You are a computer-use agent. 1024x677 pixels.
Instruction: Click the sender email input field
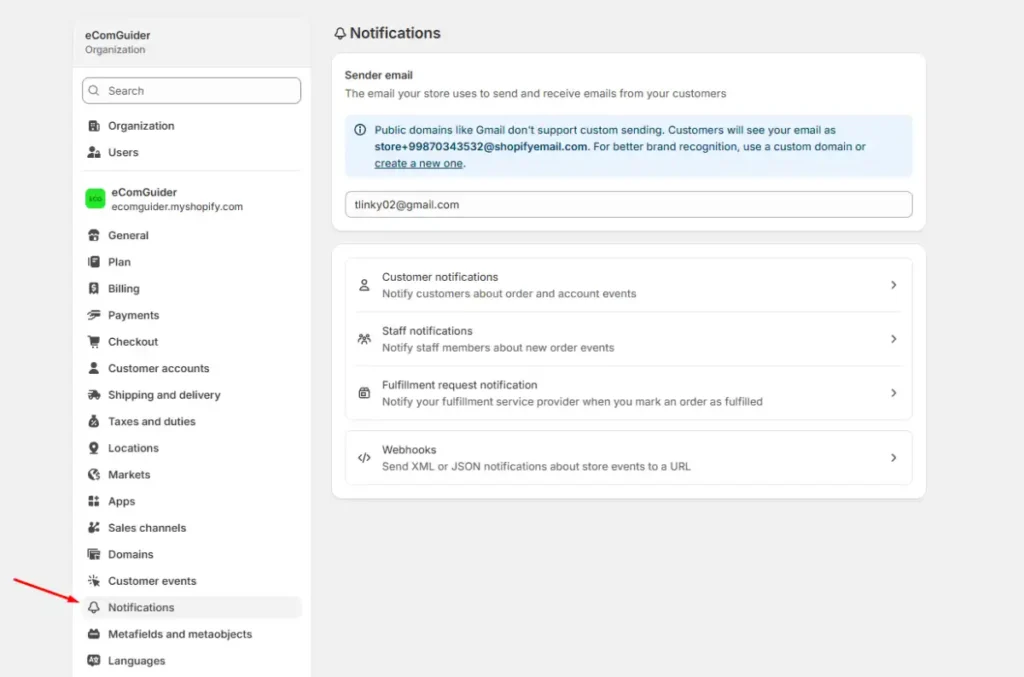tap(628, 204)
